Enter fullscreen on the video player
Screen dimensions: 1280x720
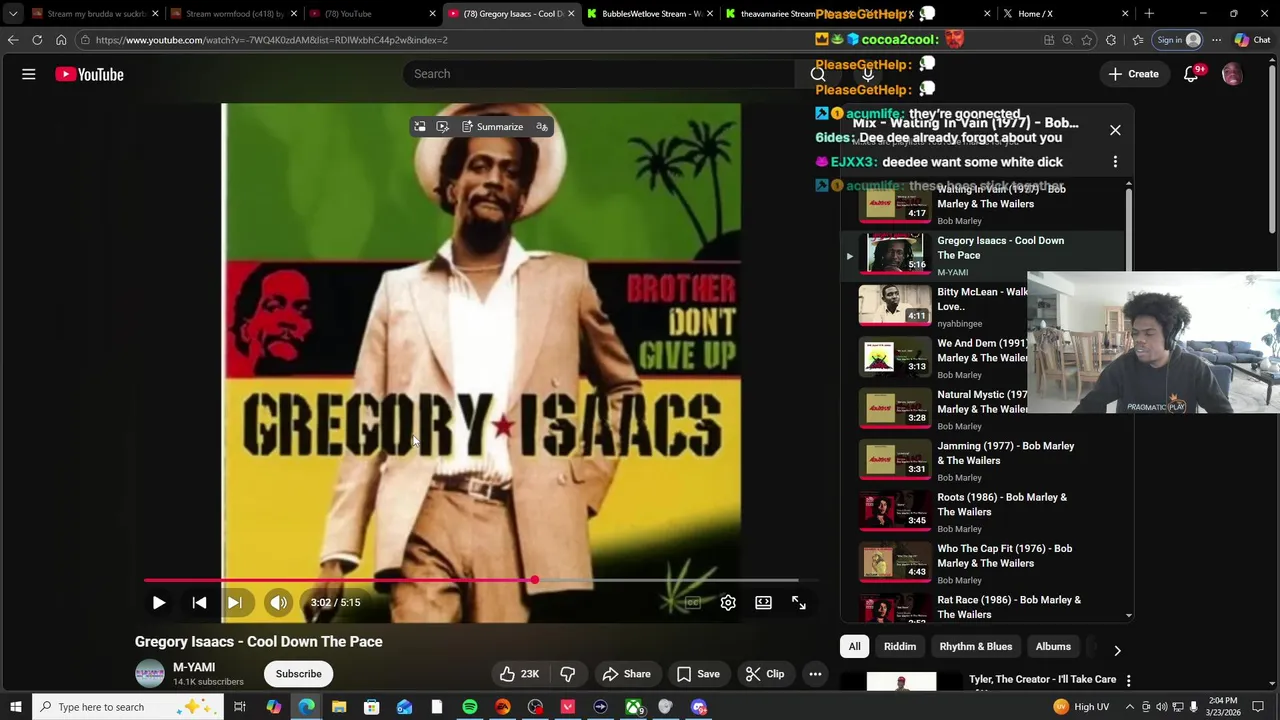point(799,602)
